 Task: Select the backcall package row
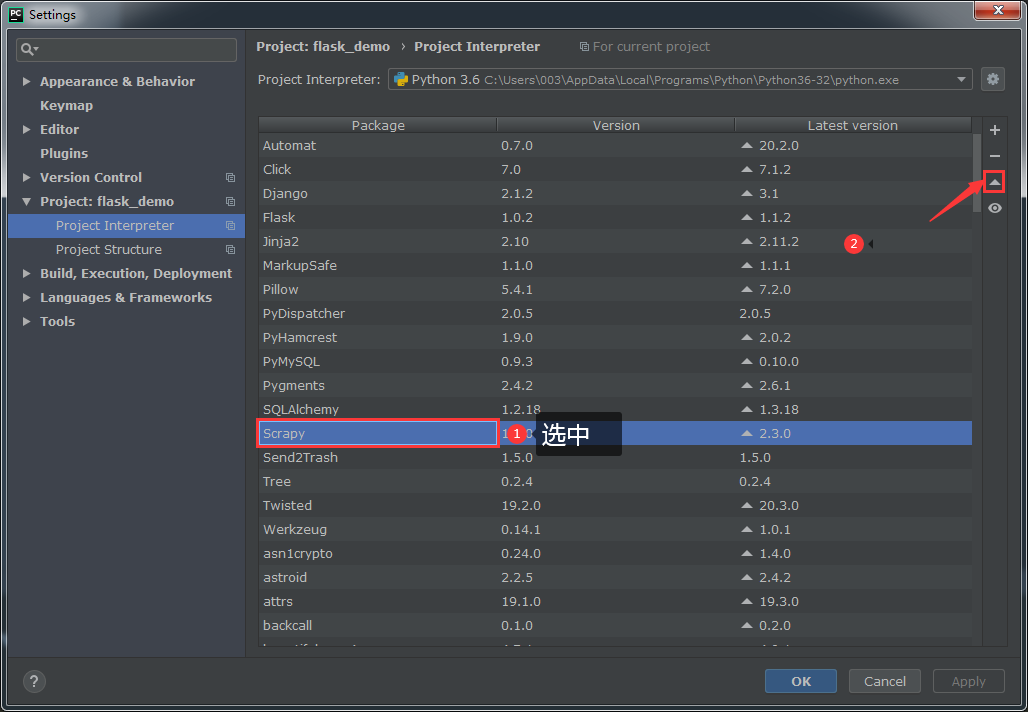click(x=616, y=626)
